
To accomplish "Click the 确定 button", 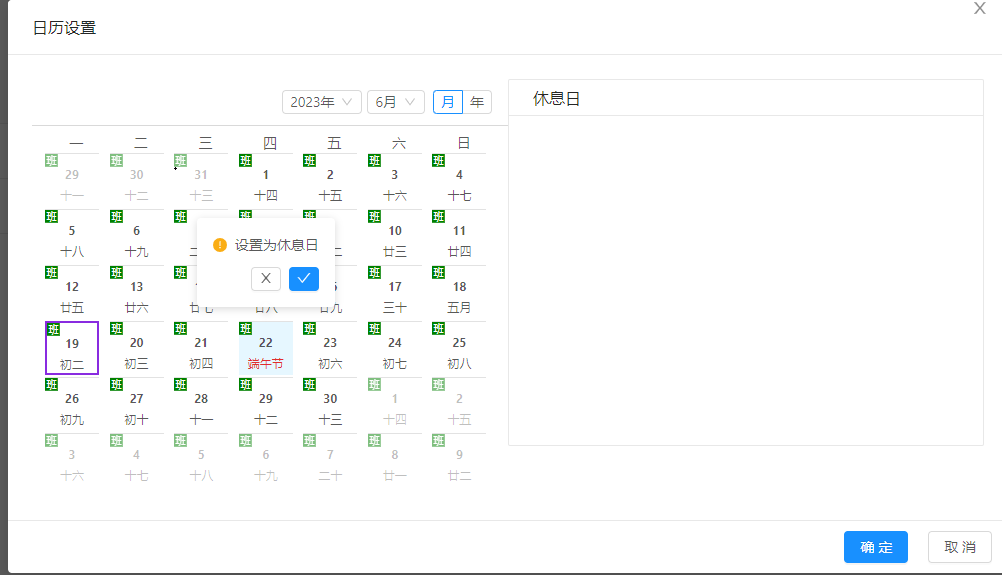I will coord(875,547).
